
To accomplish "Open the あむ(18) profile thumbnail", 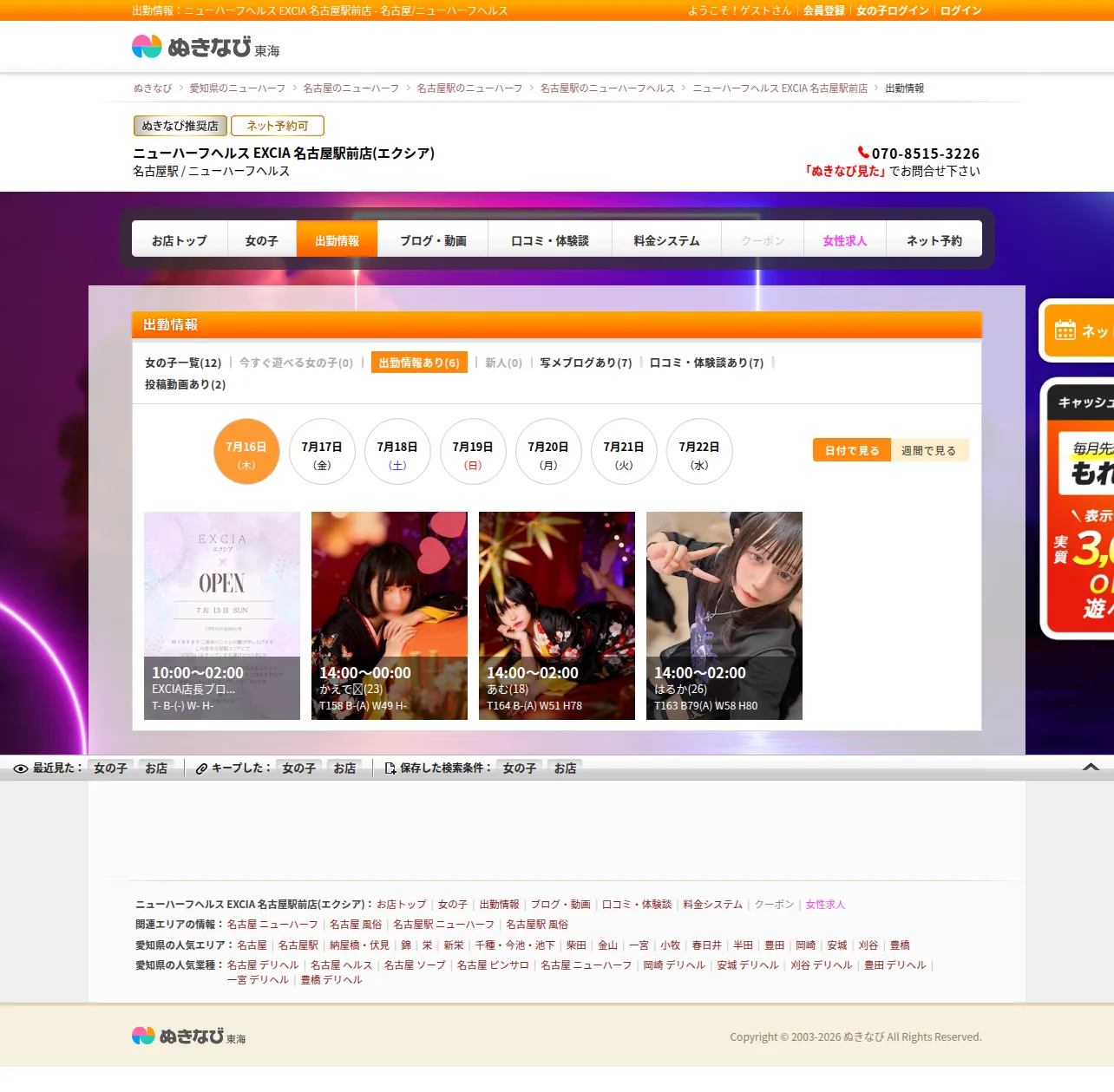I will click(557, 616).
